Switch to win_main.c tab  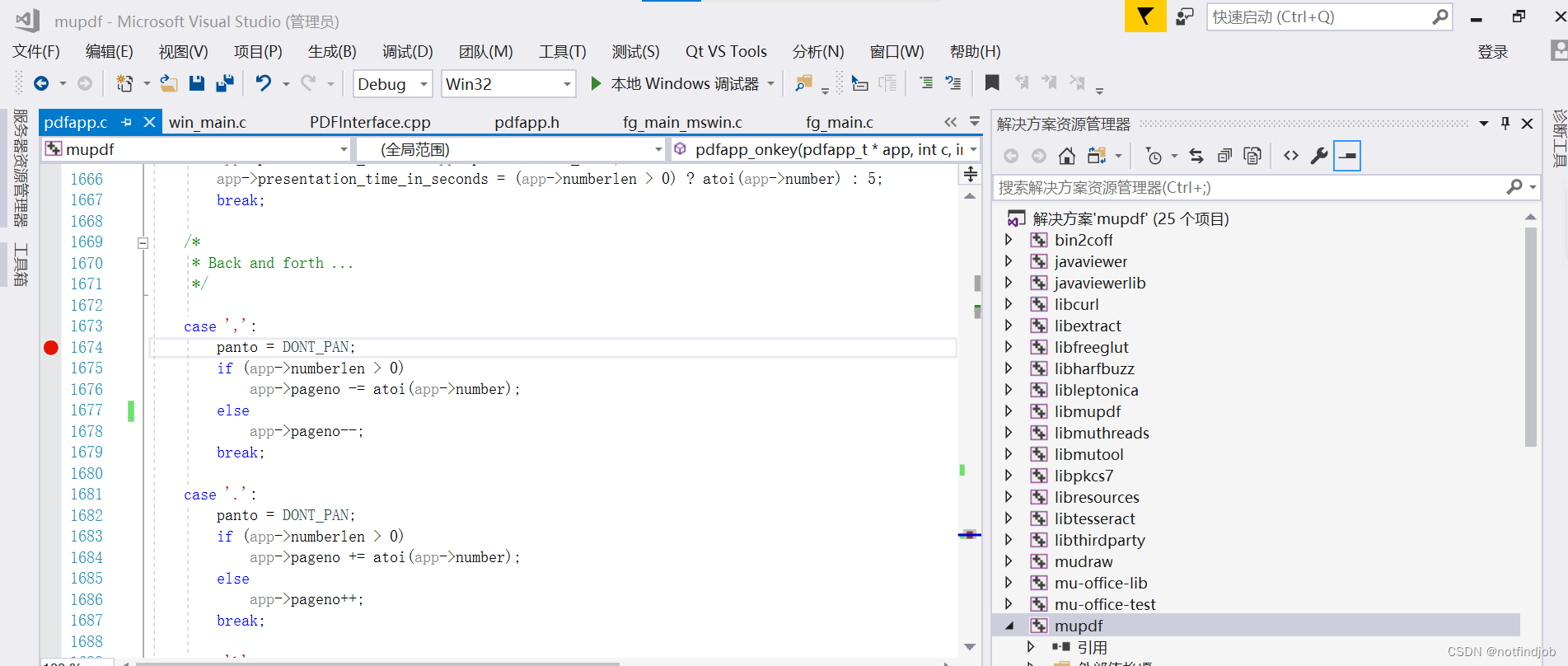(x=208, y=122)
